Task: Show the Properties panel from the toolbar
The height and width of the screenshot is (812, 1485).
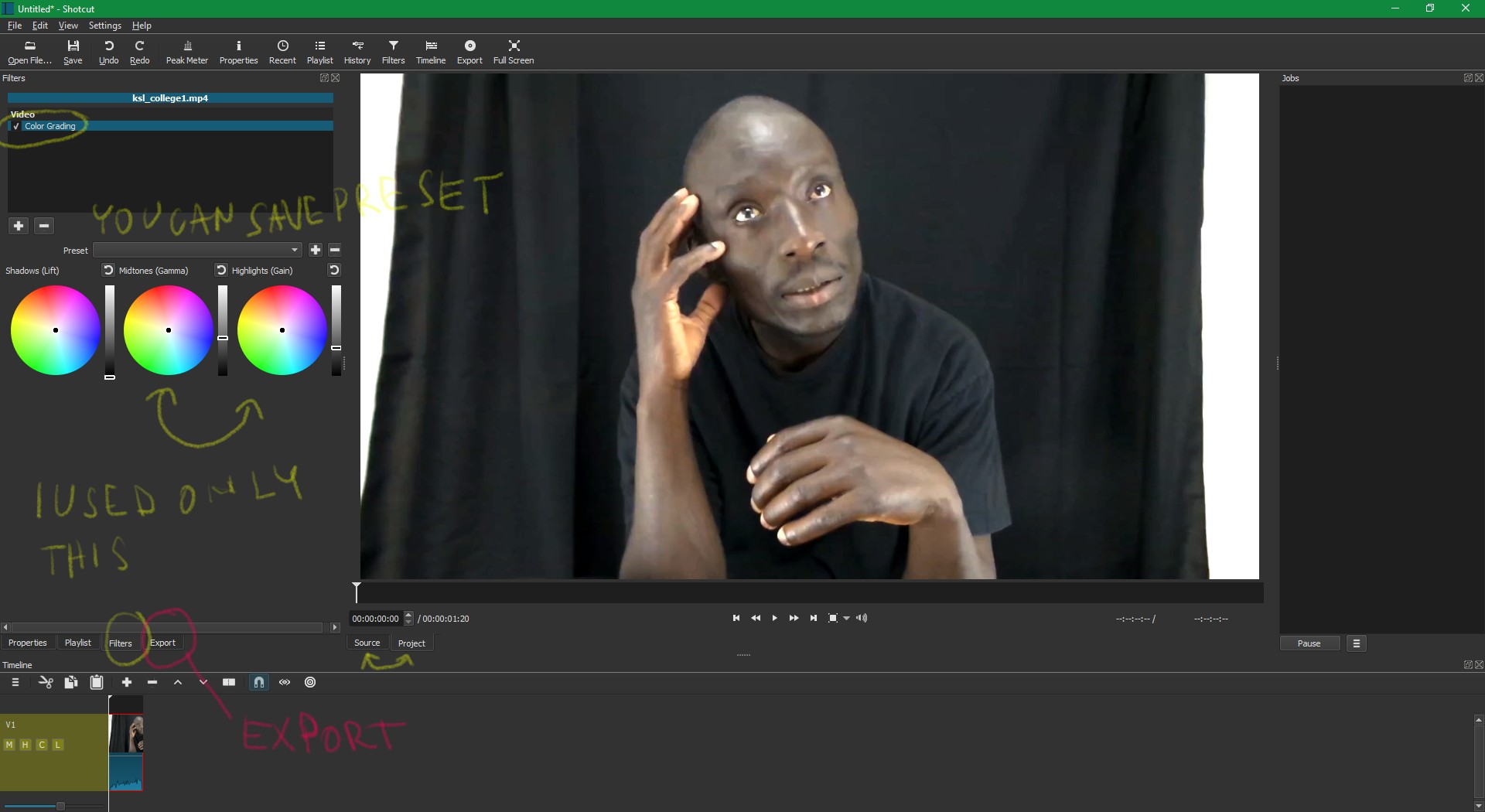Action: (238, 52)
